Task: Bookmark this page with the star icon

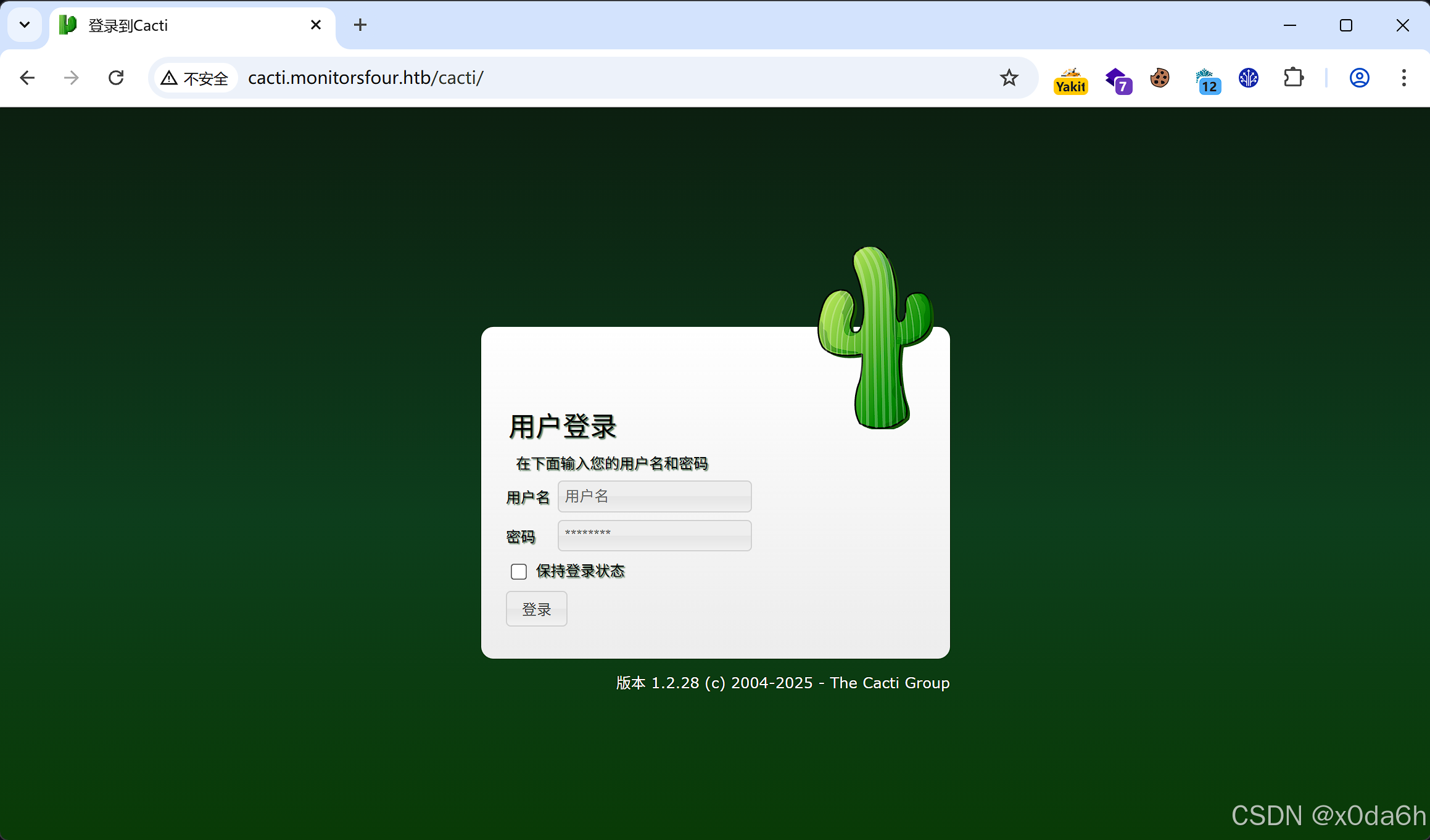Action: click(1009, 78)
